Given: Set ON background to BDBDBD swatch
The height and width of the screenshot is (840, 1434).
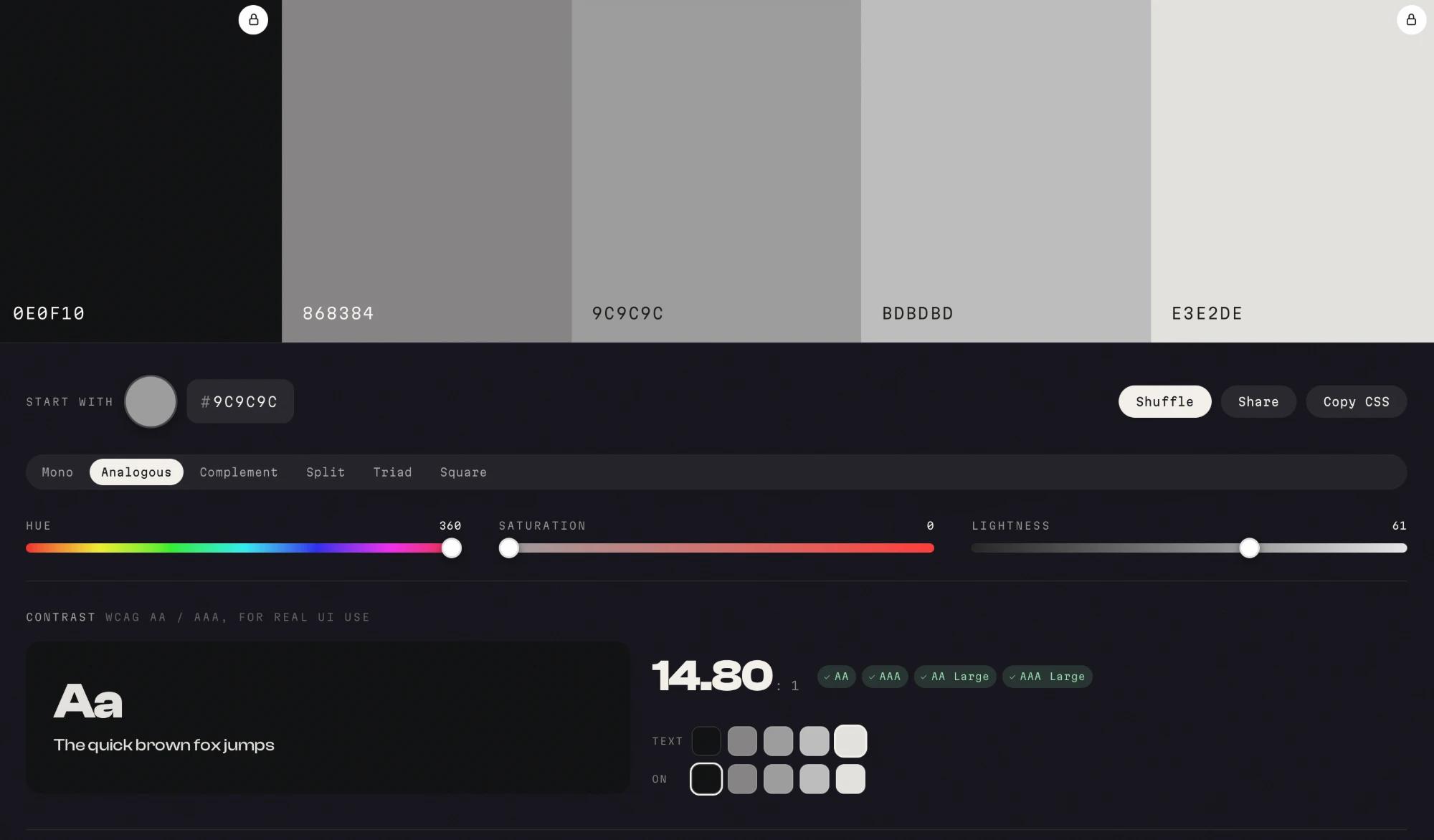Looking at the screenshot, I should tap(814, 779).
